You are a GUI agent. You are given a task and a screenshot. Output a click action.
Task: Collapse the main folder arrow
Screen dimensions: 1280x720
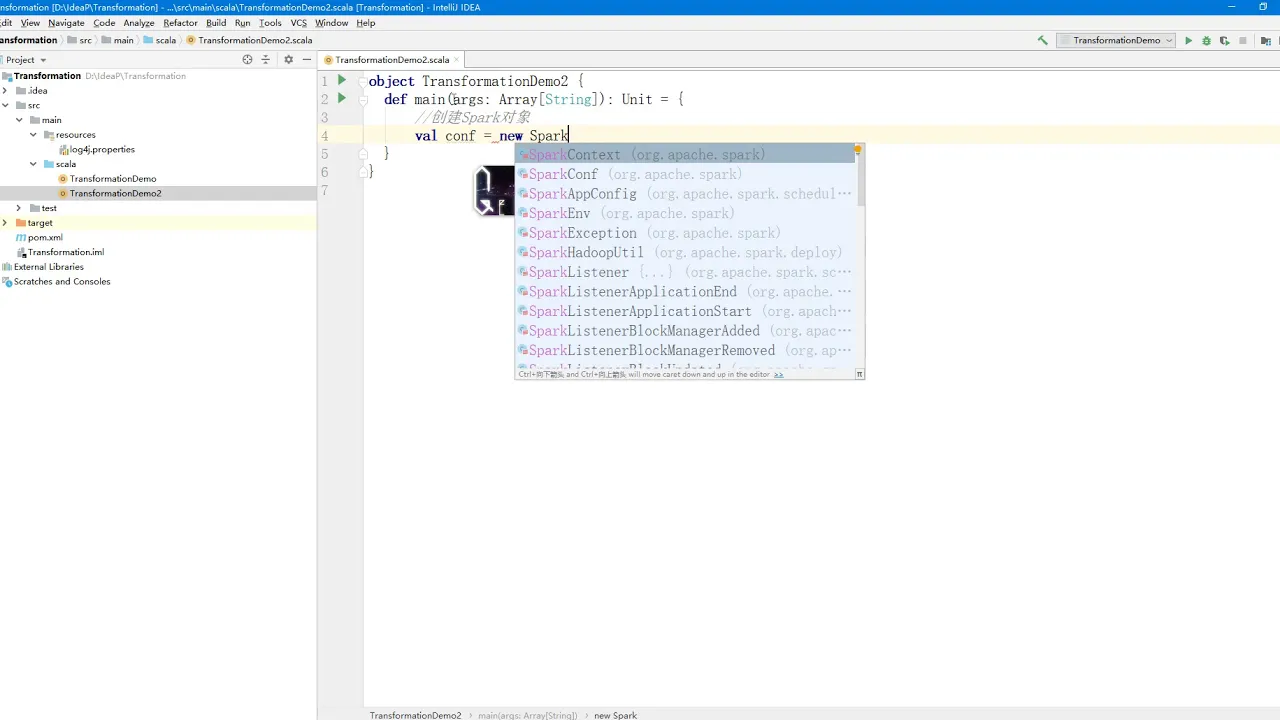[19, 120]
